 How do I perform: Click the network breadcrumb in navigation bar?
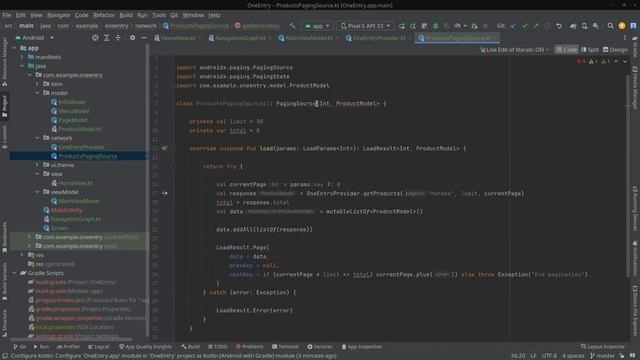pos(146,26)
